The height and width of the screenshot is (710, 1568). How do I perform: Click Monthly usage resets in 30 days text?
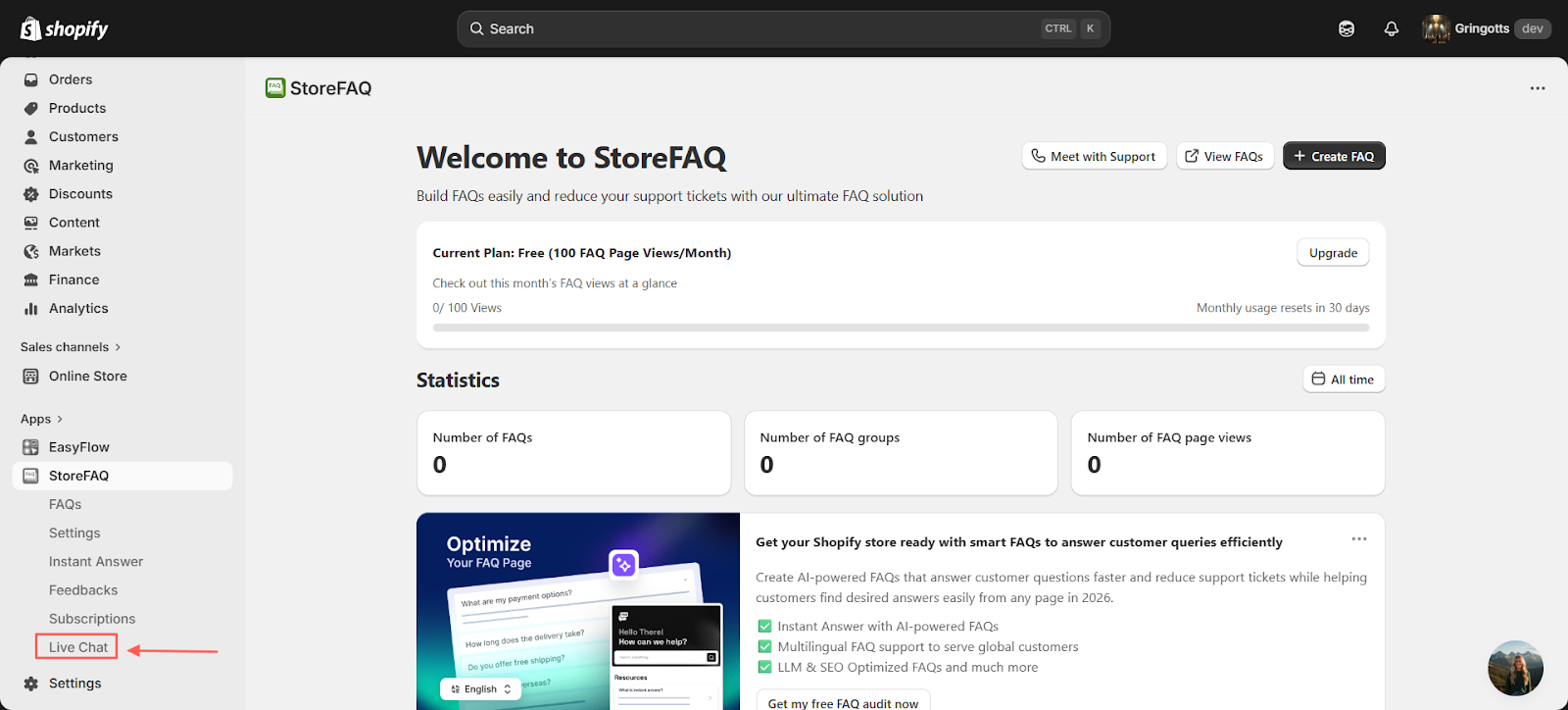(1283, 308)
